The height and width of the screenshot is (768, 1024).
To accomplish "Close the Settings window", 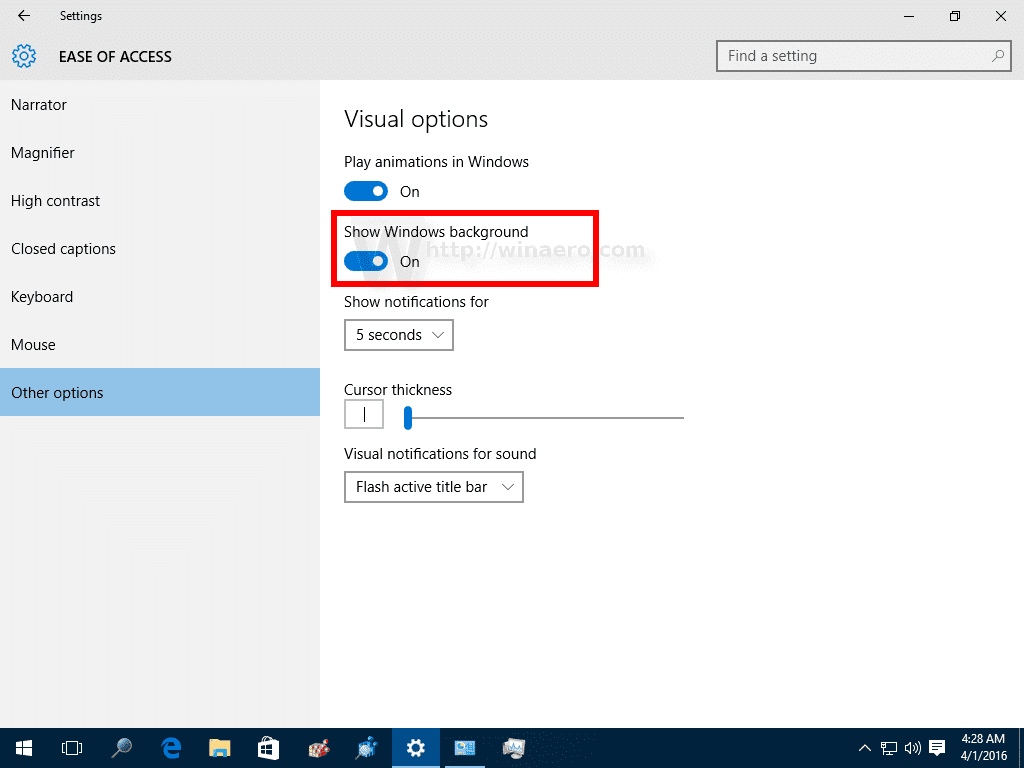I will (x=1000, y=16).
